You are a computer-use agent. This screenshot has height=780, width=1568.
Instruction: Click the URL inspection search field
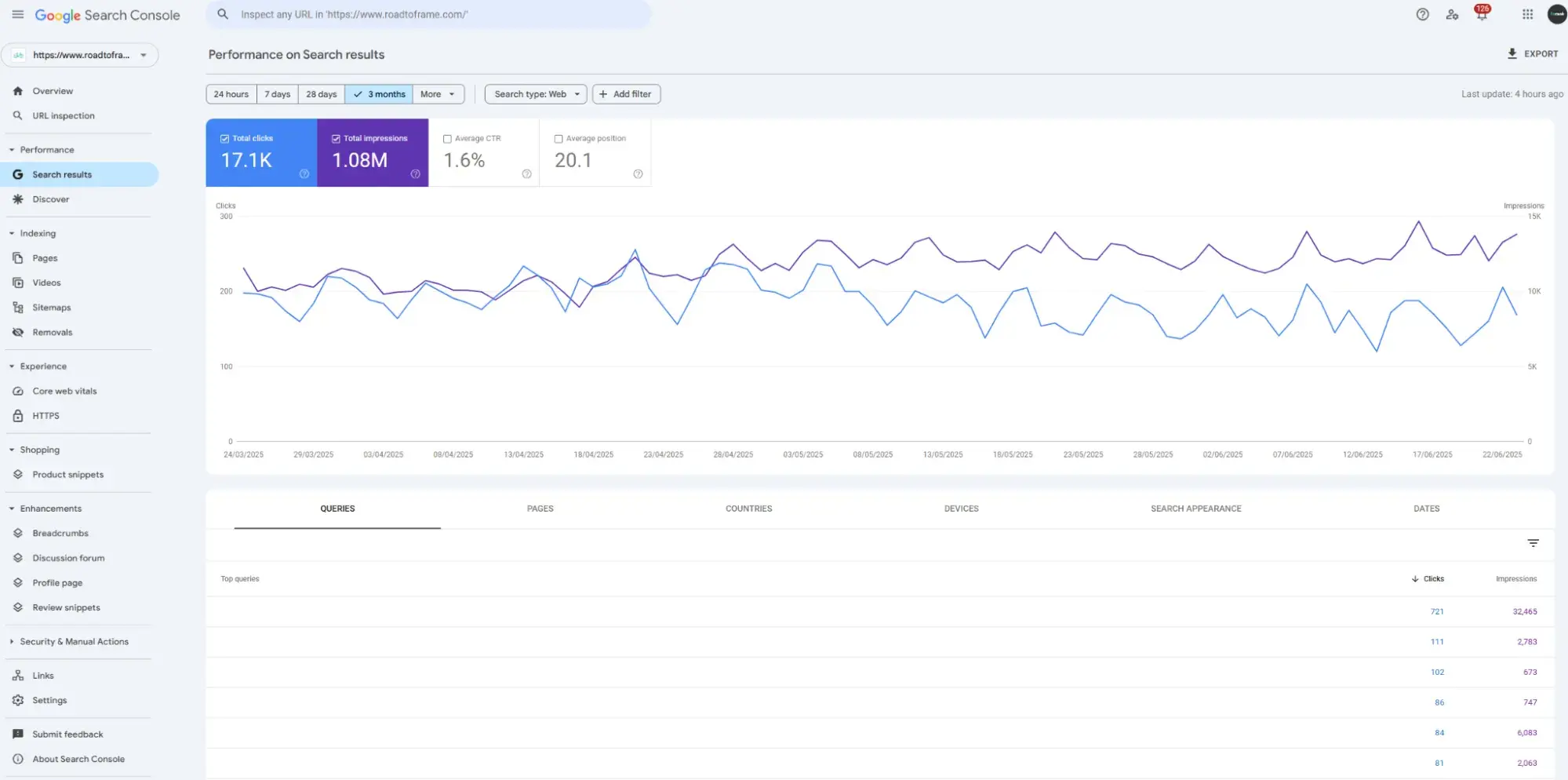pos(428,14)
